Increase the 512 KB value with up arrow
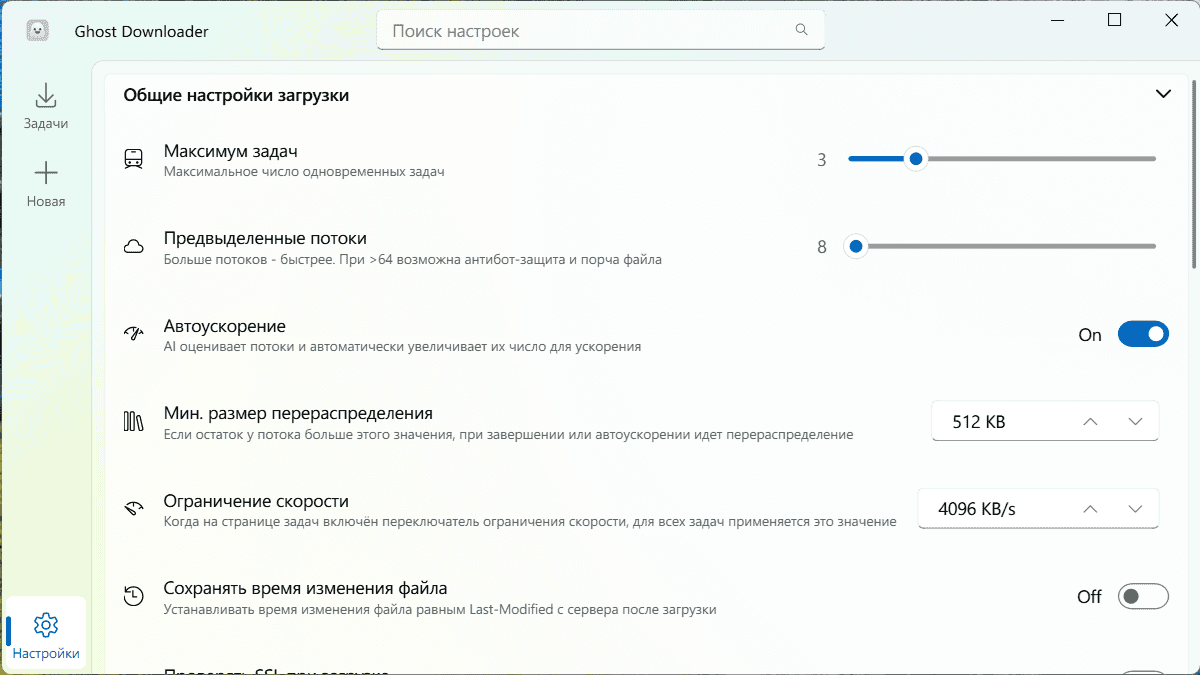The image size is (1200, 675). point(1091,421)
